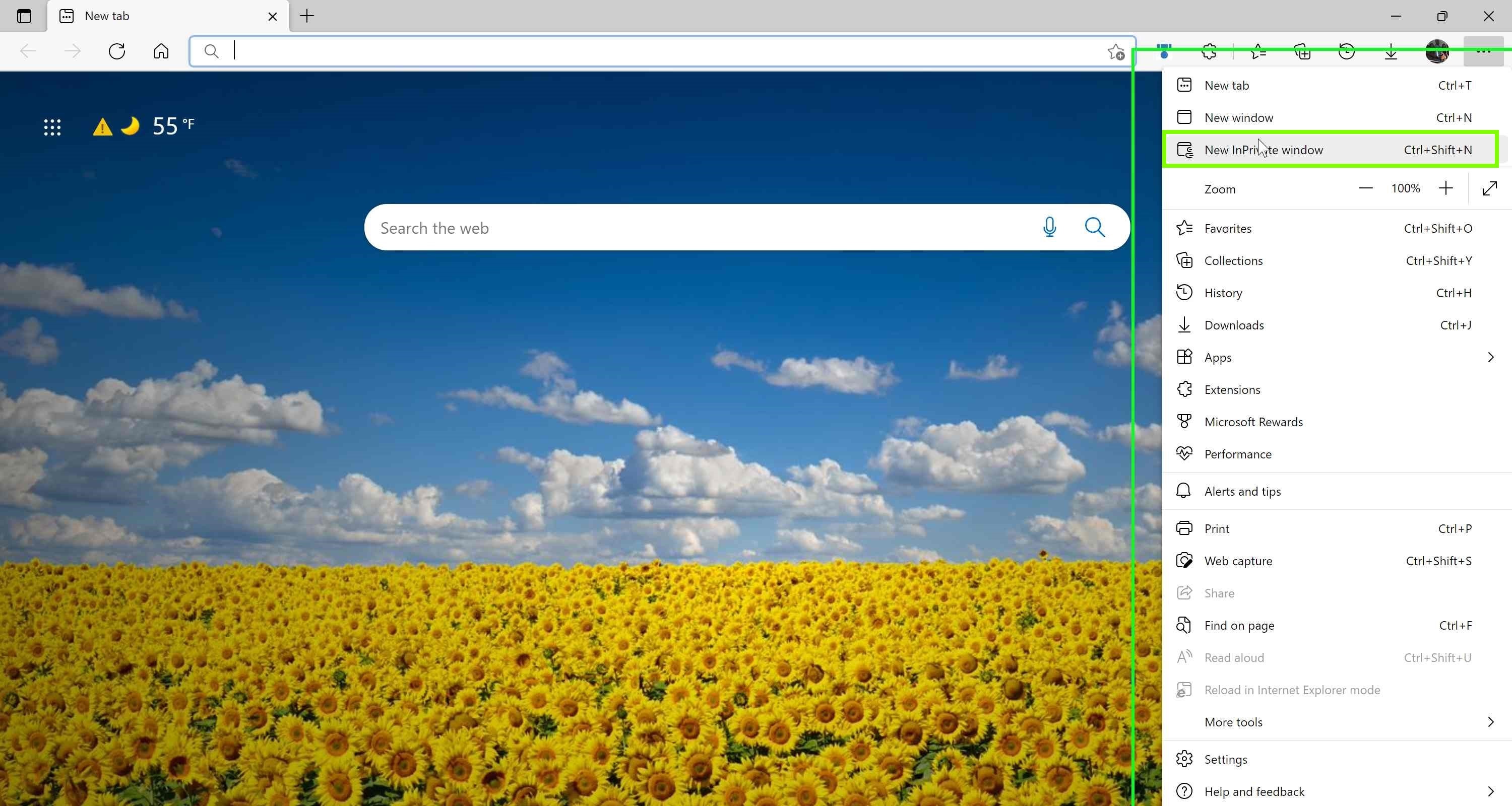
Task: Click the blue magnifier search icon
Action: tap(1095, 227)
